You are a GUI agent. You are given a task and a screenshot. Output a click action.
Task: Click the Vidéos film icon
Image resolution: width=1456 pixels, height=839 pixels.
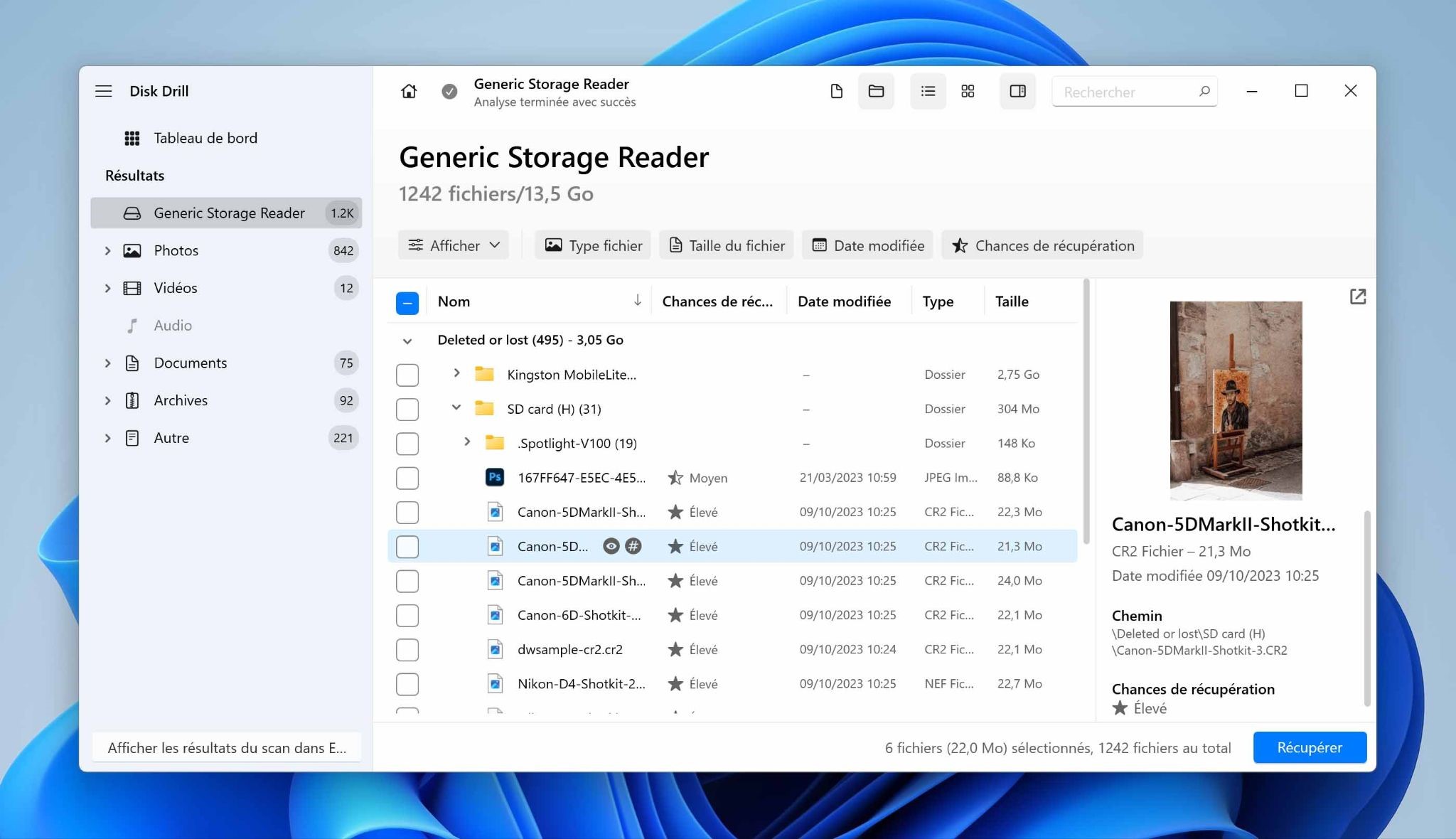click(132, 288)
